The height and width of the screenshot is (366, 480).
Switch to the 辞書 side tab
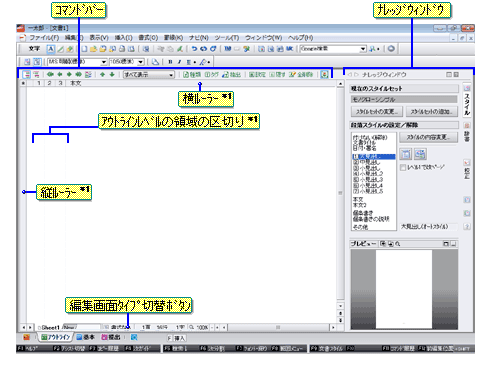(x=467, y=132)
